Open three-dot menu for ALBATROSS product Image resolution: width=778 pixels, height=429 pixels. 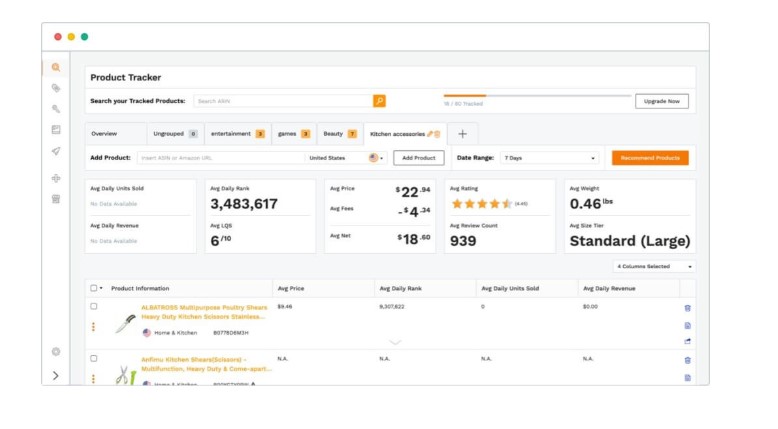tap(93, 327)
